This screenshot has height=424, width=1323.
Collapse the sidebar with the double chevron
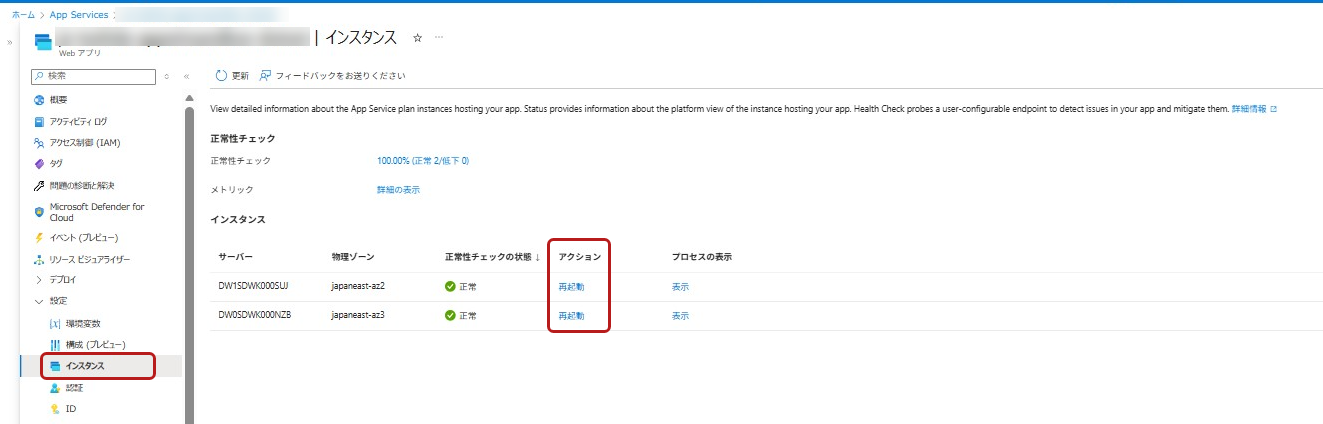click(186, 76)
